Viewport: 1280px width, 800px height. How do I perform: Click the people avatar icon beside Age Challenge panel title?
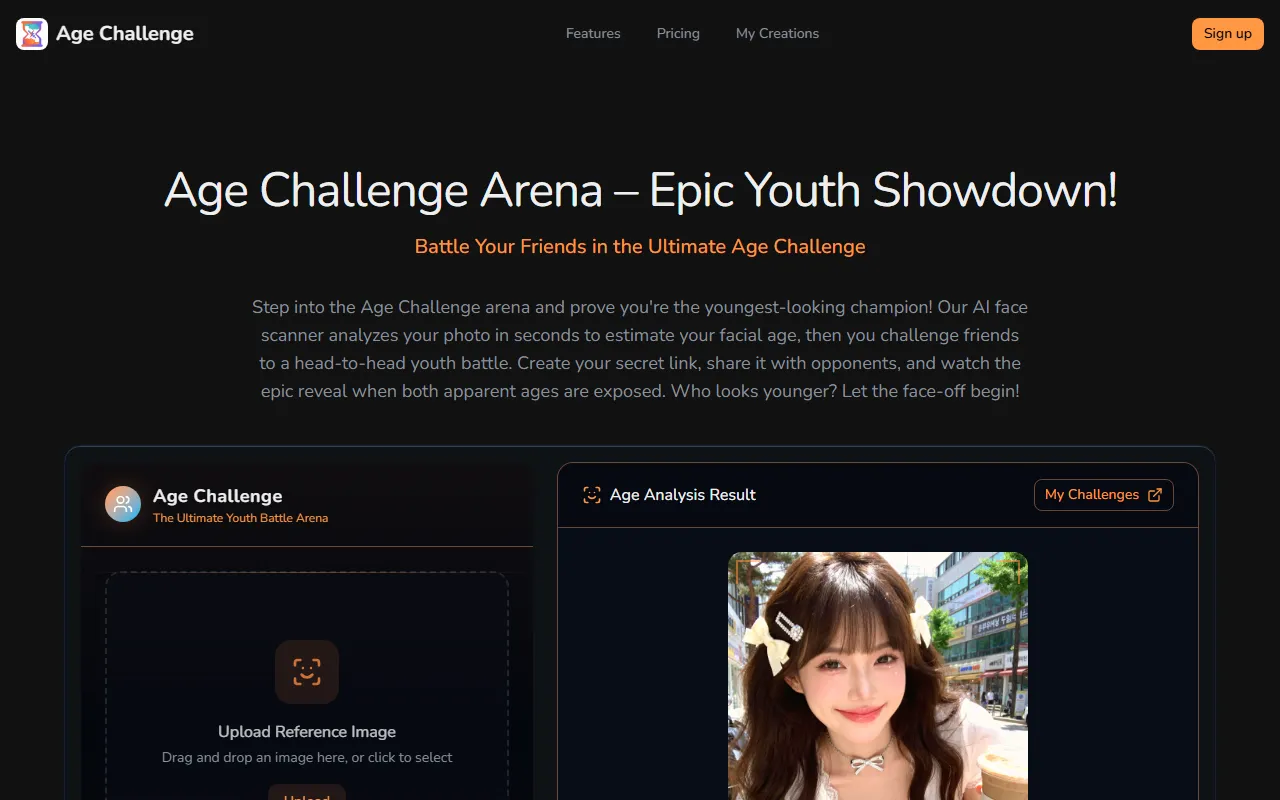(123, 504)
